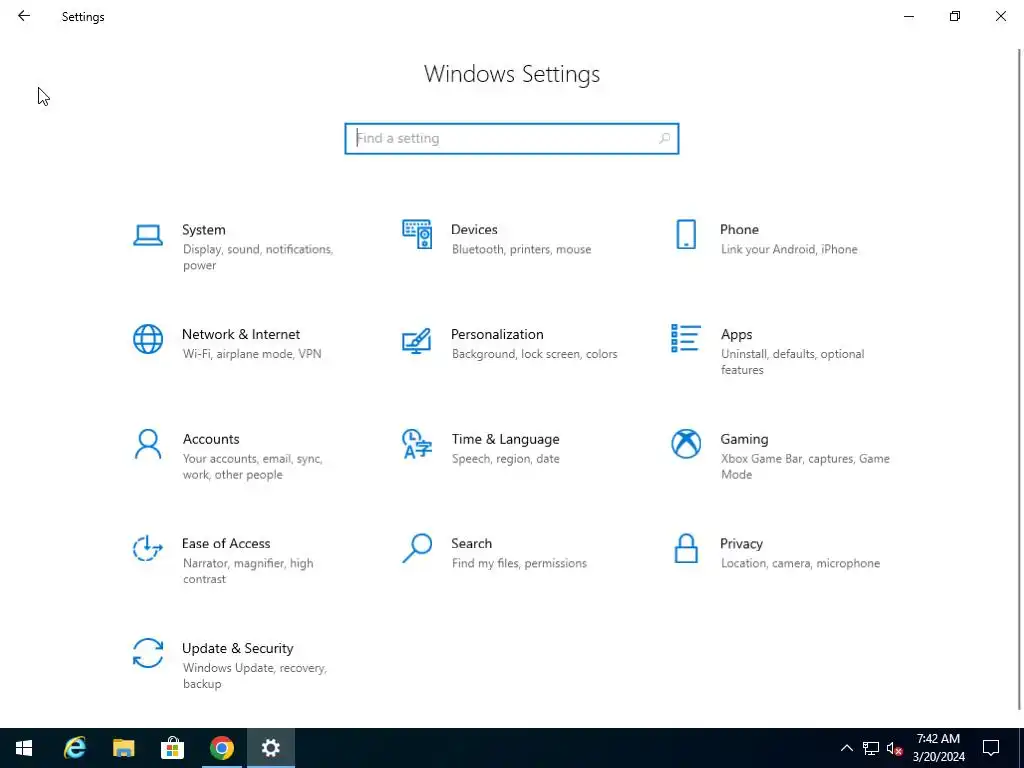
Task: Open the Personalization paintbrush icon
Action: pyautogui.click(x=417, y=340)
